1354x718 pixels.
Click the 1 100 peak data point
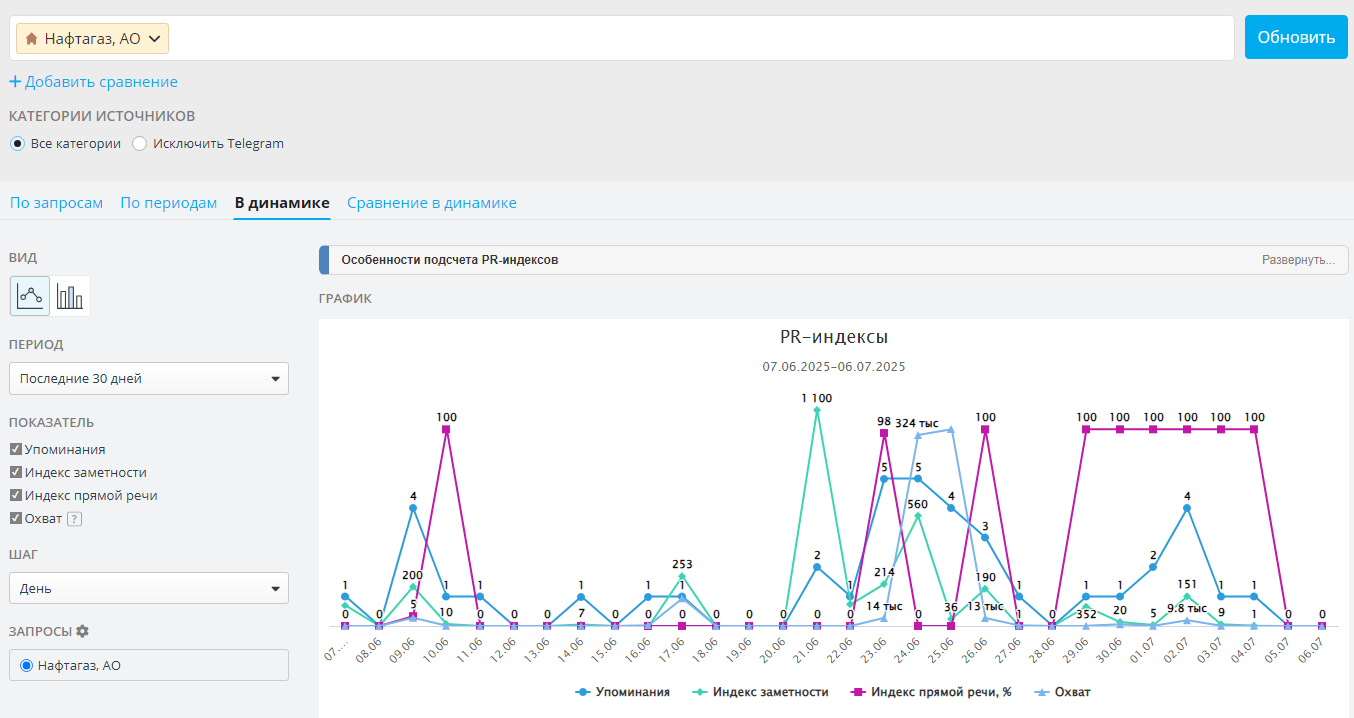(x=817, y=410)
